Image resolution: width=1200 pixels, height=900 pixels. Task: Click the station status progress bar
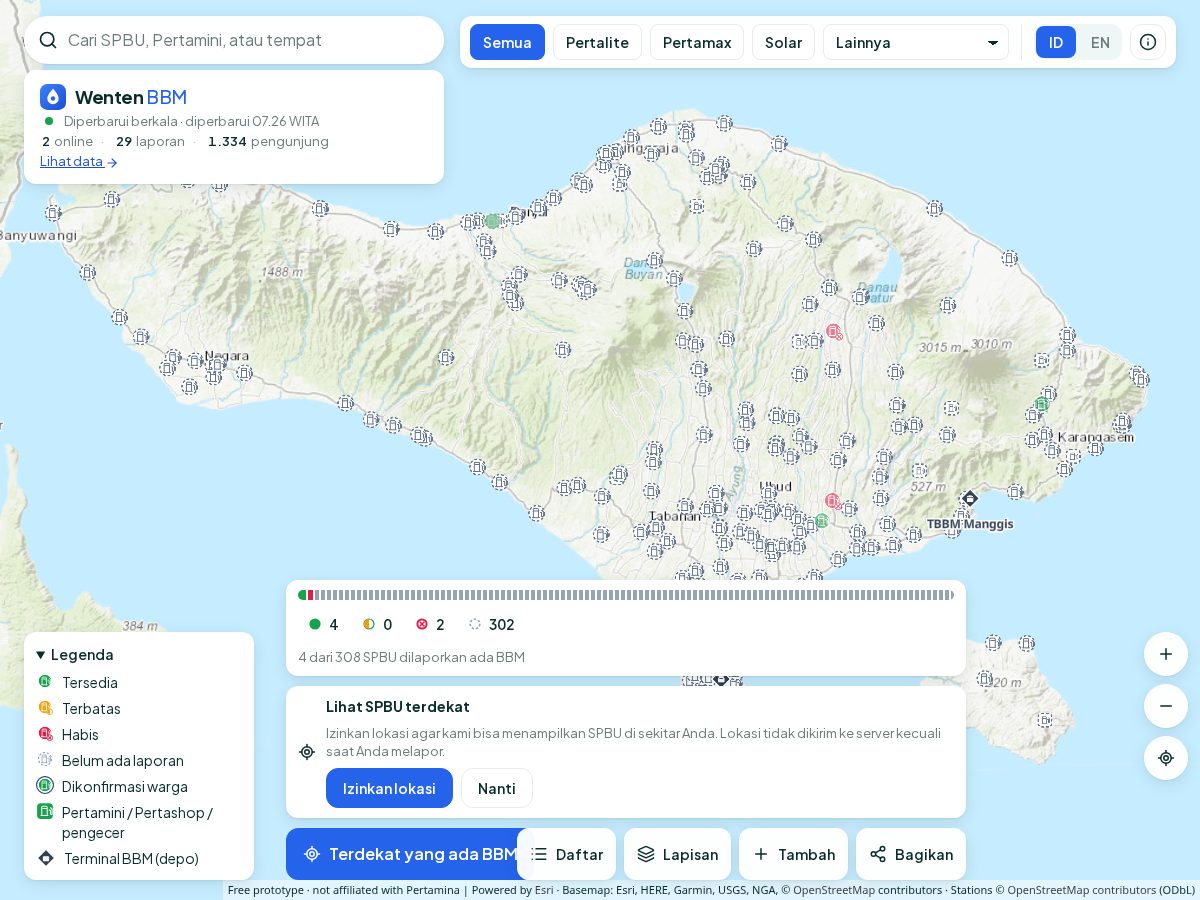[626, 595]
